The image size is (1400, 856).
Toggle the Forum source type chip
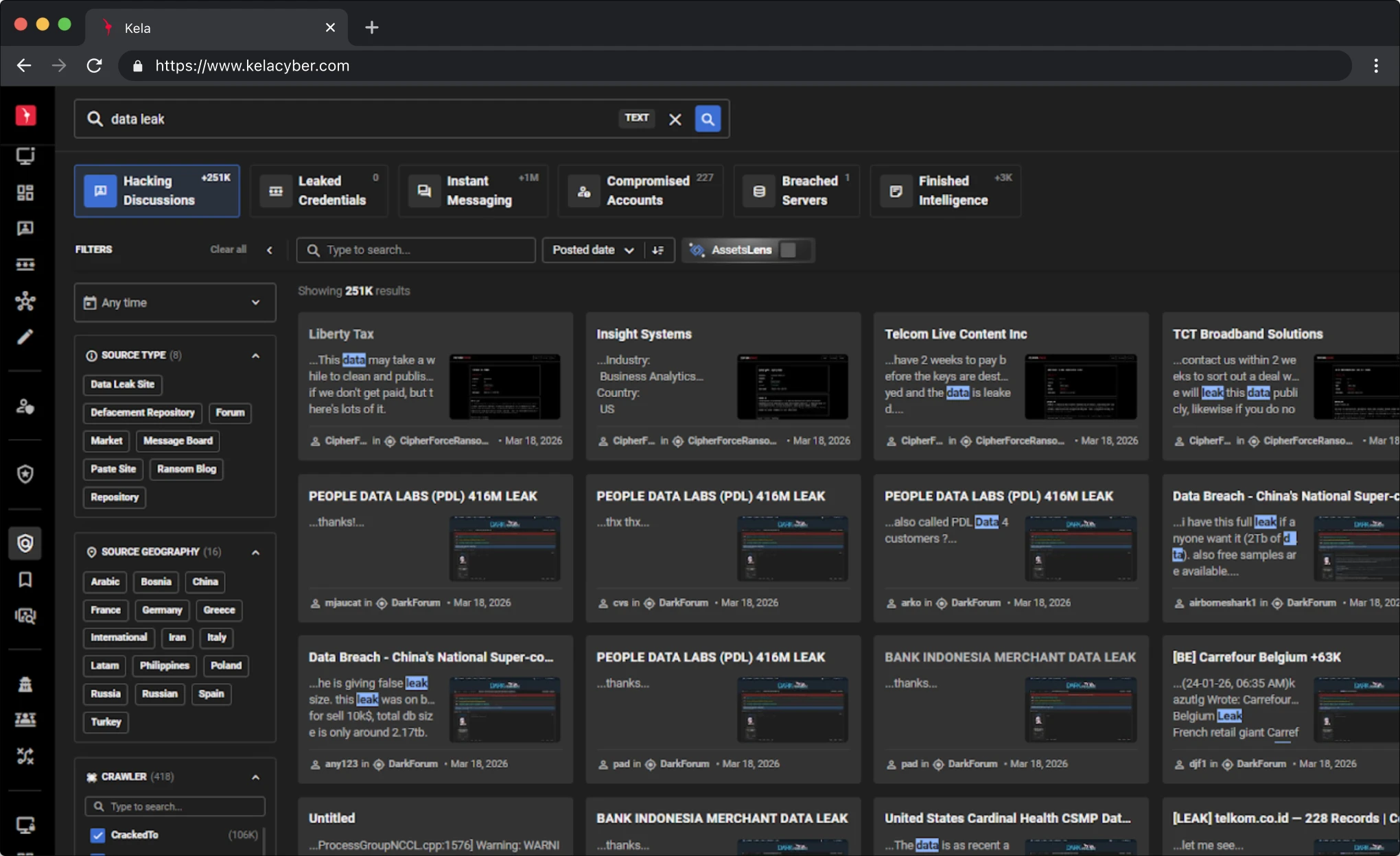(230, 413)
